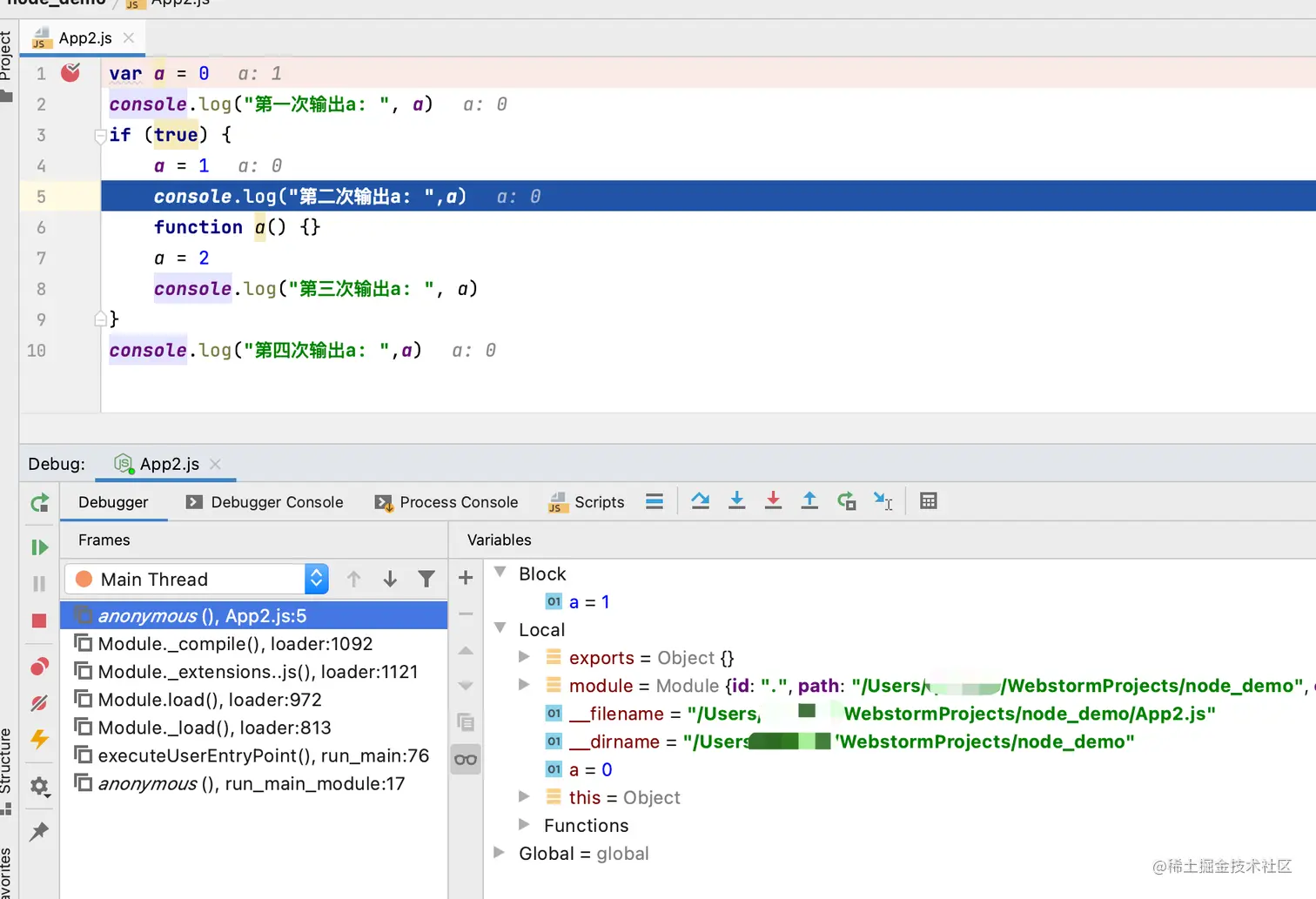Click the Rerun debug icon
This screenshot has height=899, width=1316.
(40, 503)
